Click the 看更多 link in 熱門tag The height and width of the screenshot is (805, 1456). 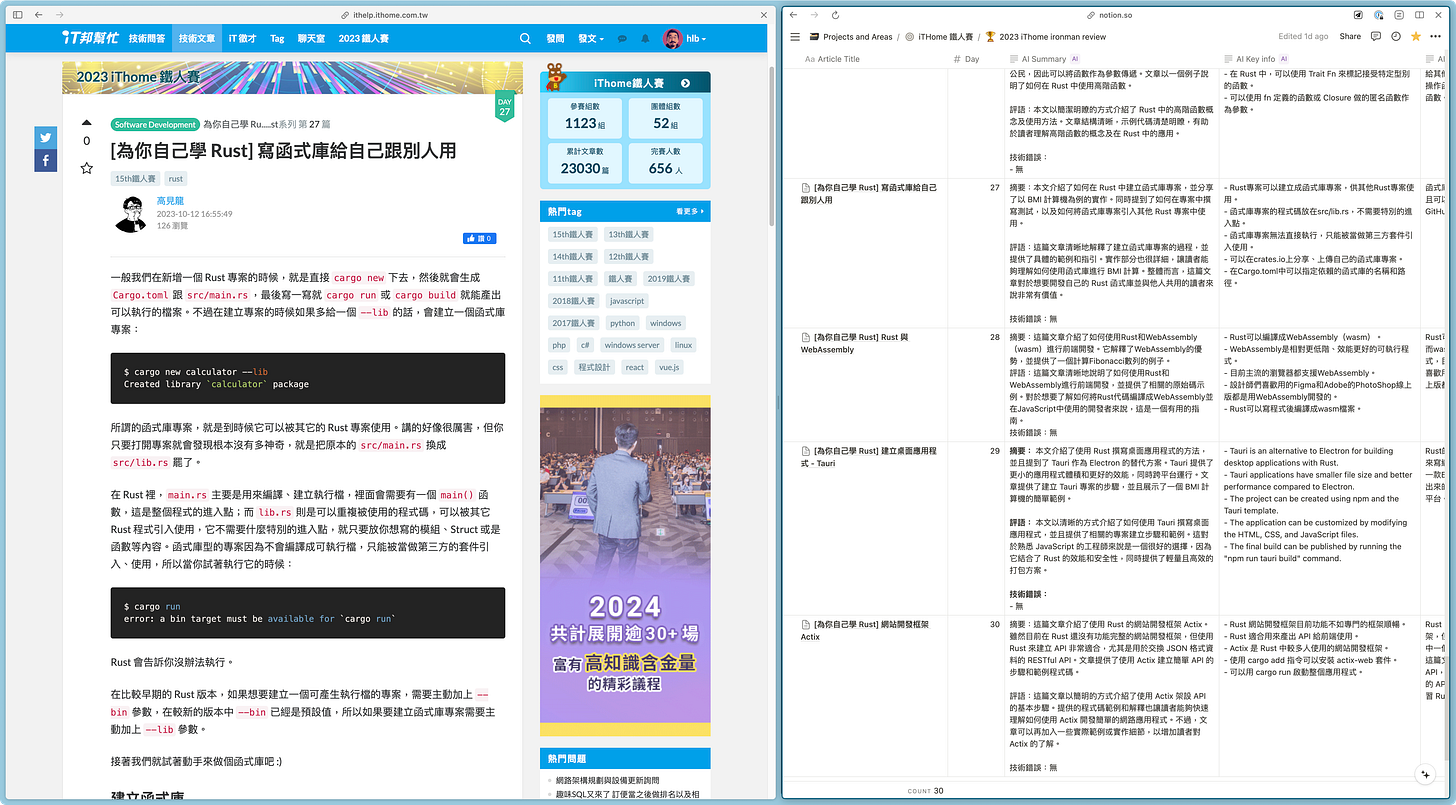point(689,211)
